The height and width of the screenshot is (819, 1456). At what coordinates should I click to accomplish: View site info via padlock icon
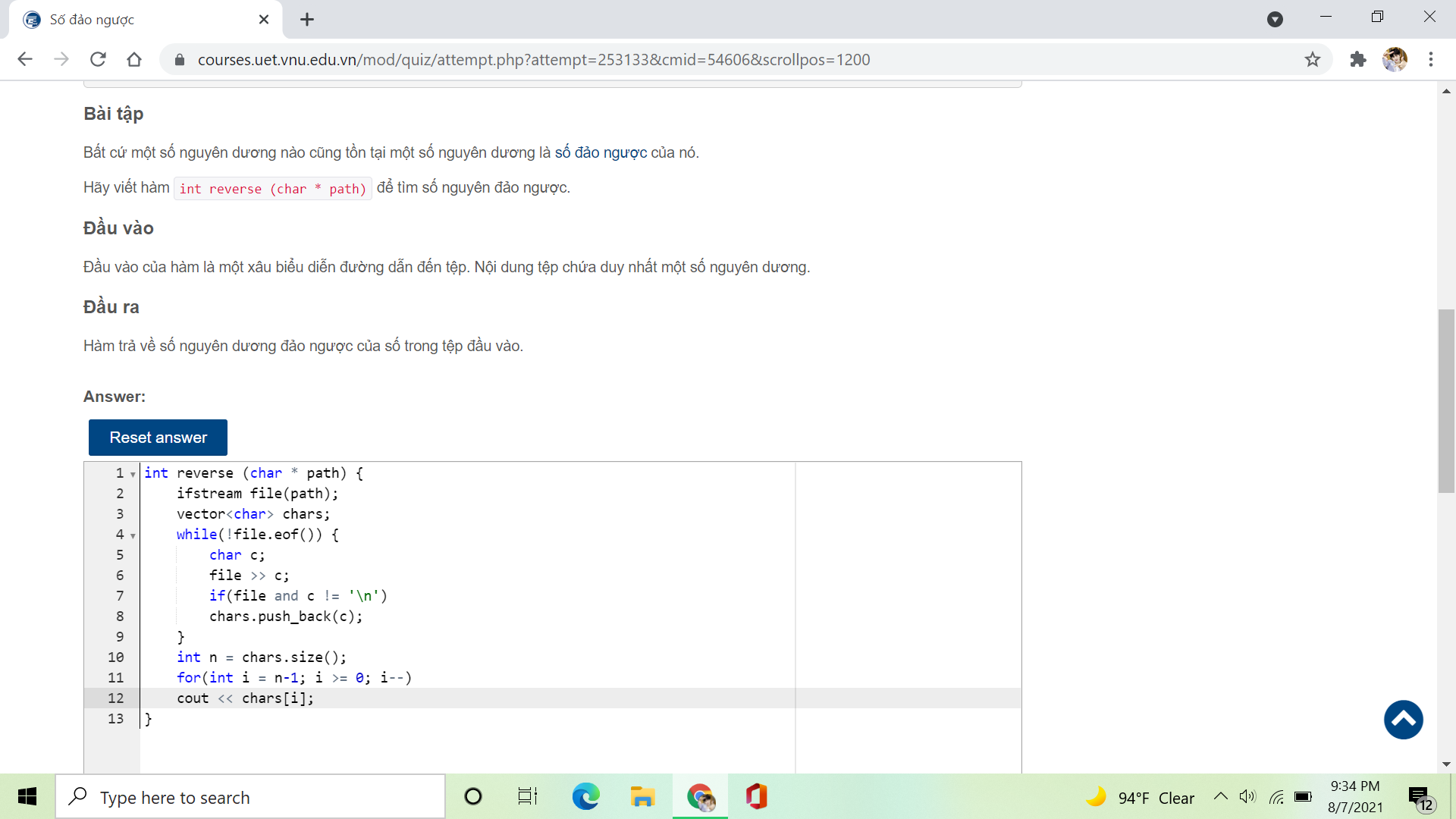(180, 60)
